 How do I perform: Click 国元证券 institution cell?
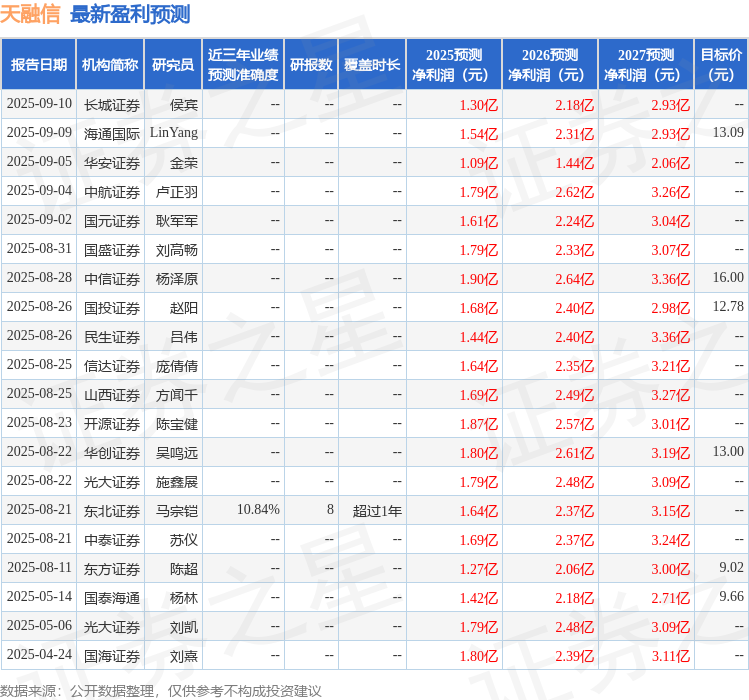[x=112, y=221]
